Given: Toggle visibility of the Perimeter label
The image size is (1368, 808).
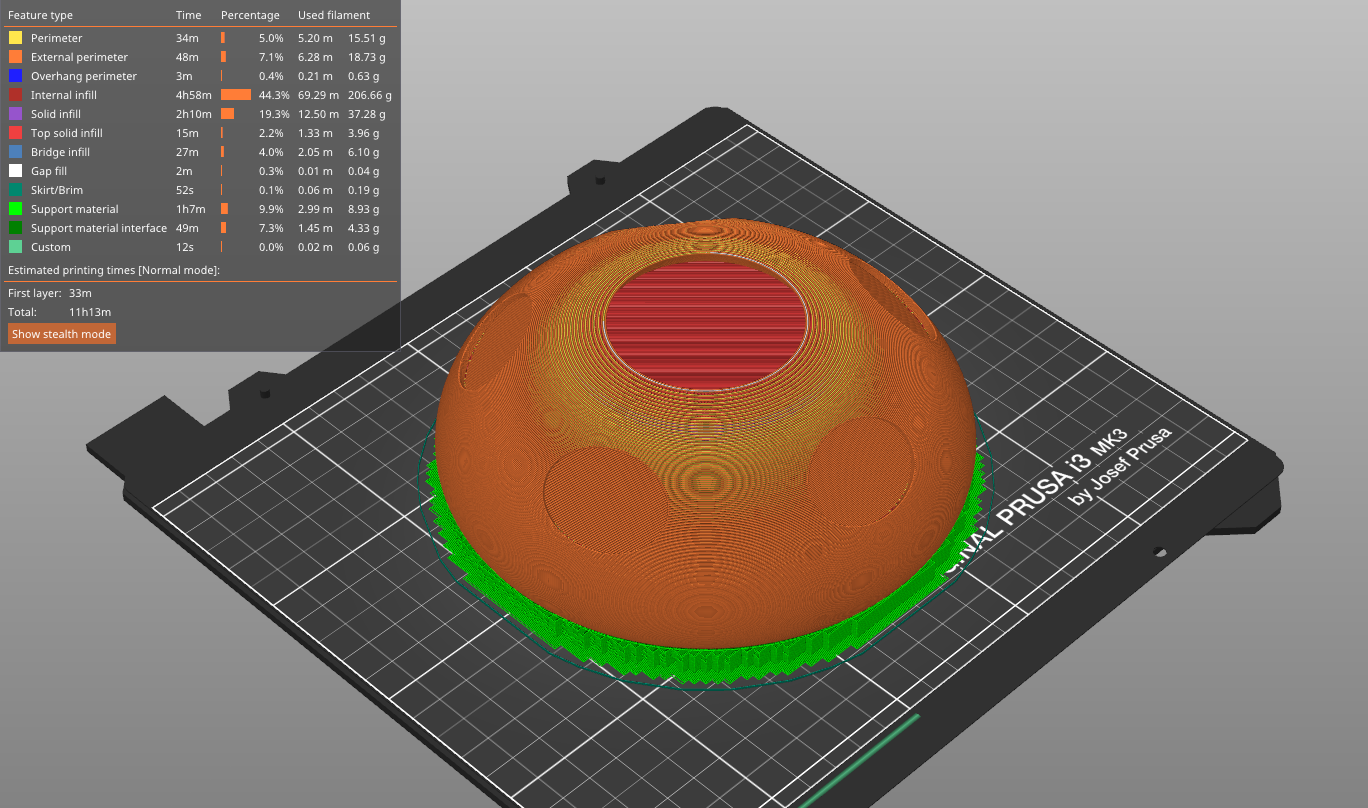Looking at the screenshot, I should tap(57, 38).
